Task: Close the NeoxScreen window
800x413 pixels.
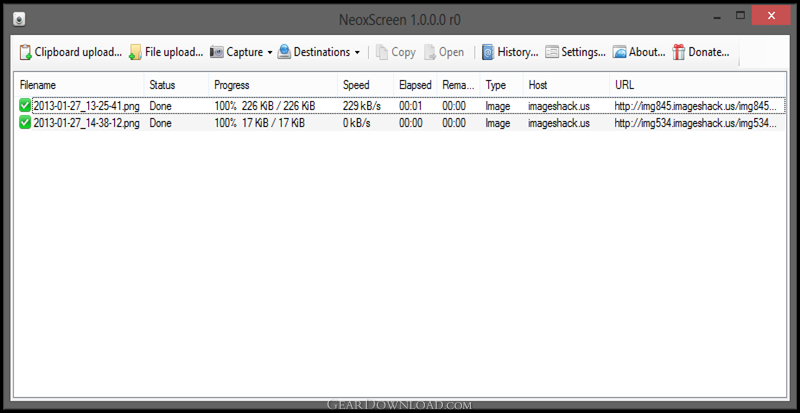Action: [771, 16]
